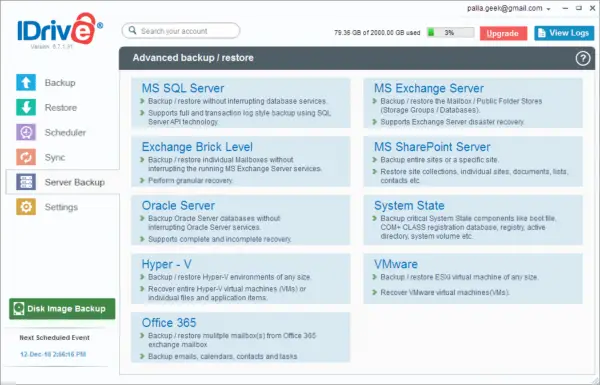Click the yellow Settings gear icon
600x385 pixels.
pos(26,207)
